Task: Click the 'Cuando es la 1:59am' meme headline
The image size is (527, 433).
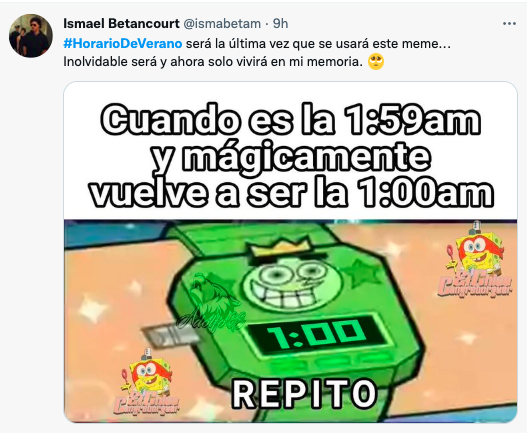Action: [291, 121]
